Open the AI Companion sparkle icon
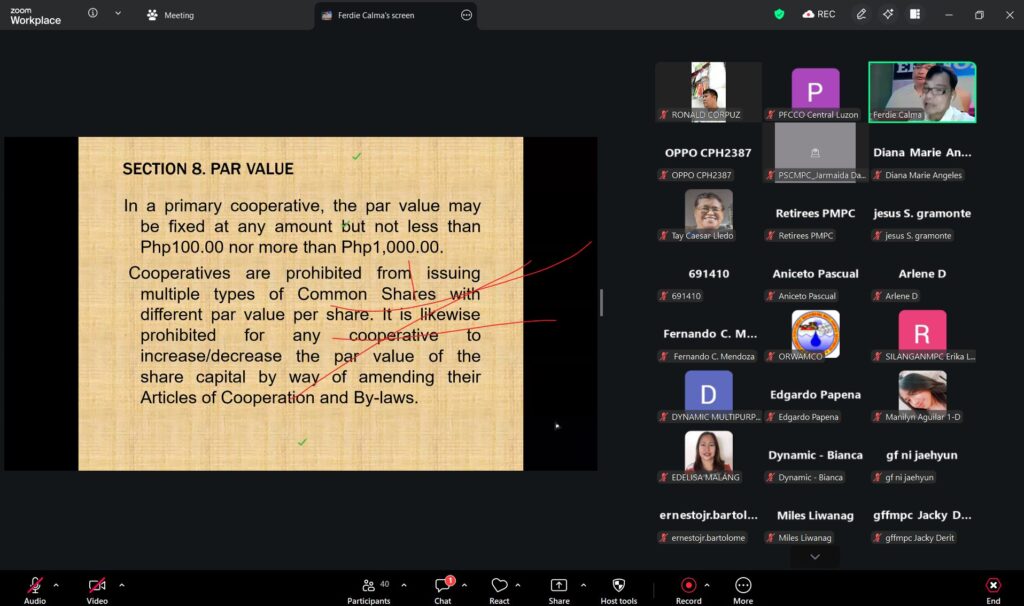 point(888,14)
